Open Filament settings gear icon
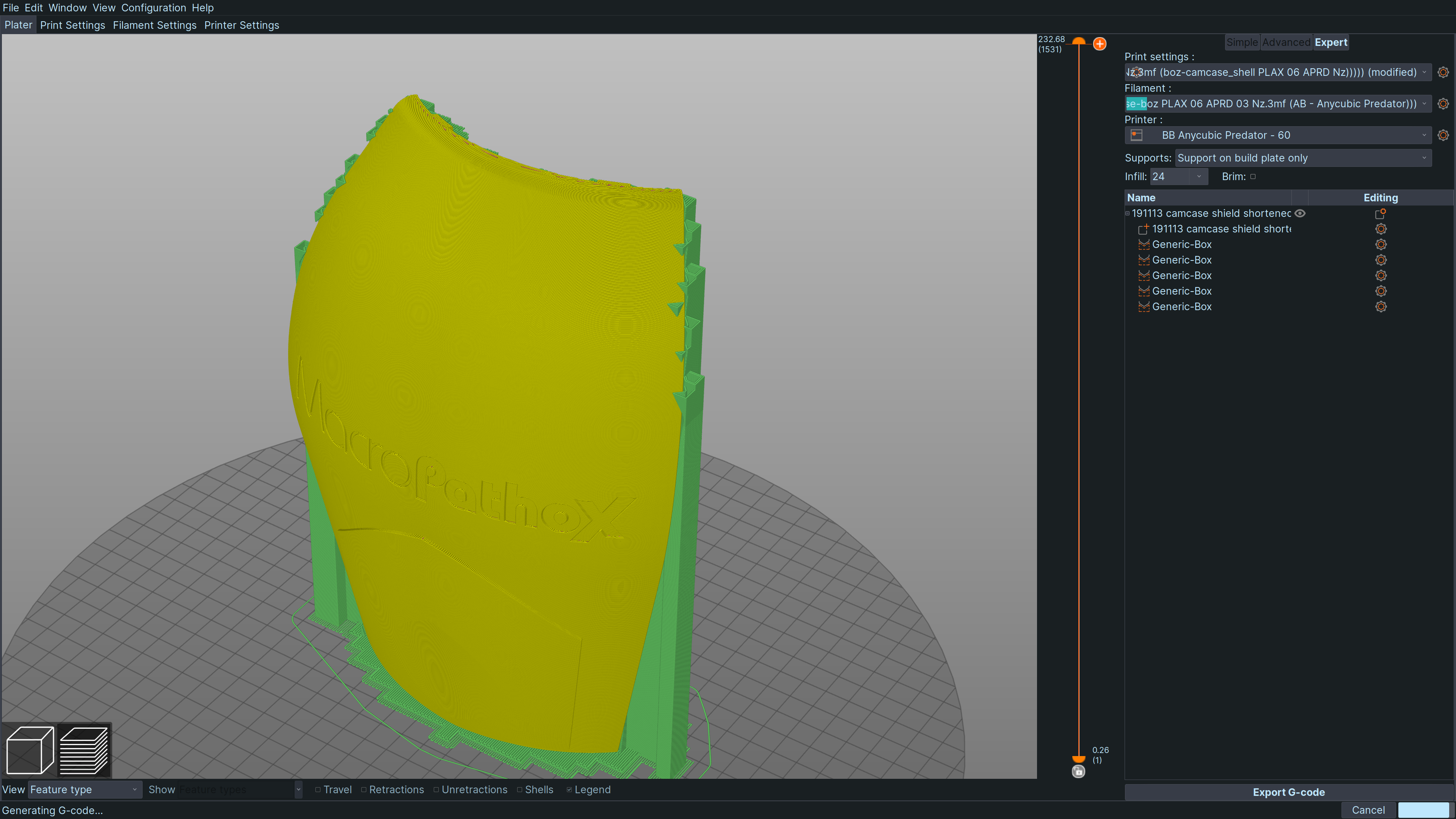This screenshot has width=1456, height=819. pyautogui.click(x=1443, y=104)
